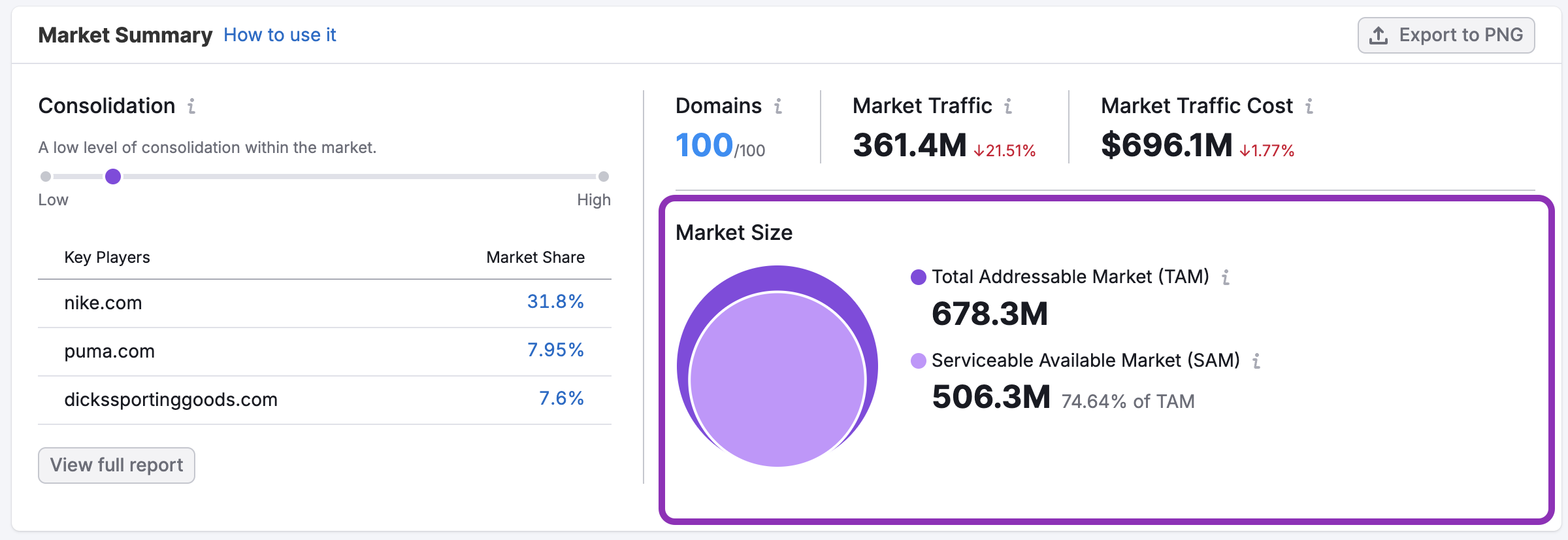Screen dimensions: 1568x540
Task: Click the Market Traffic Cost info icon
Action: point(1309,106)
